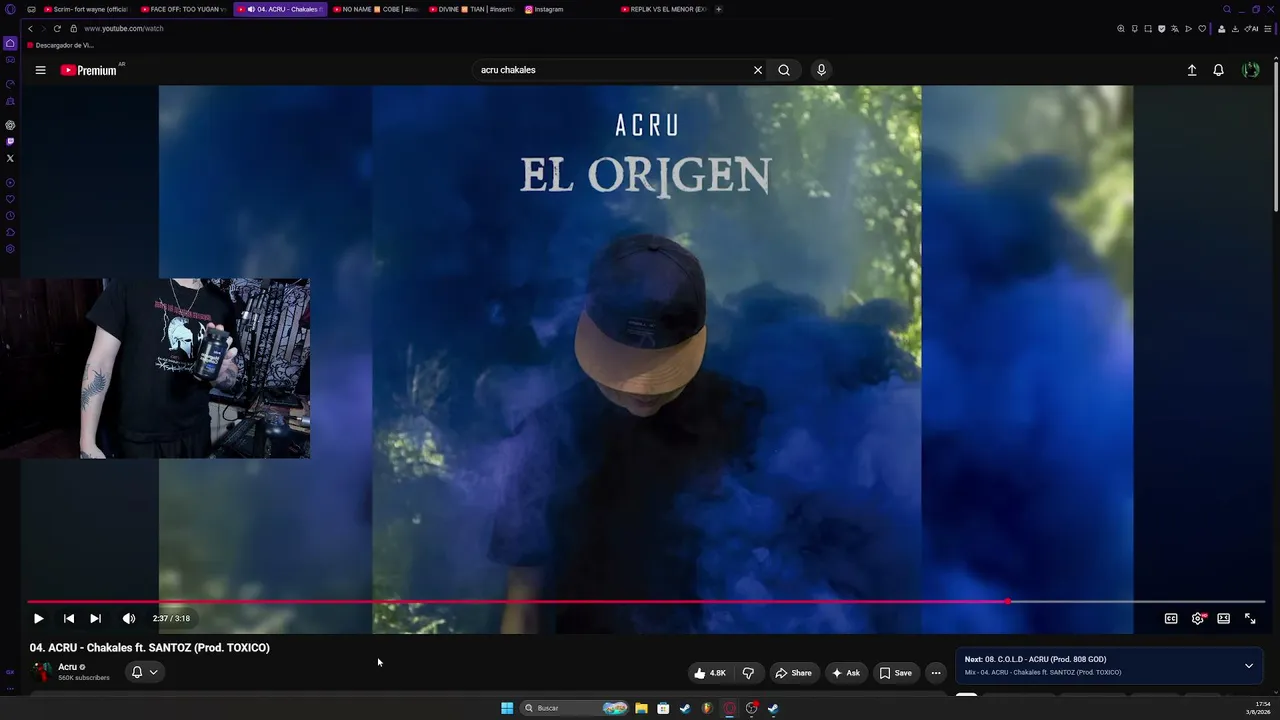Open Microsoft Store from the taskbar
This screenshot has height=720, width=1280.
(663, 708)
